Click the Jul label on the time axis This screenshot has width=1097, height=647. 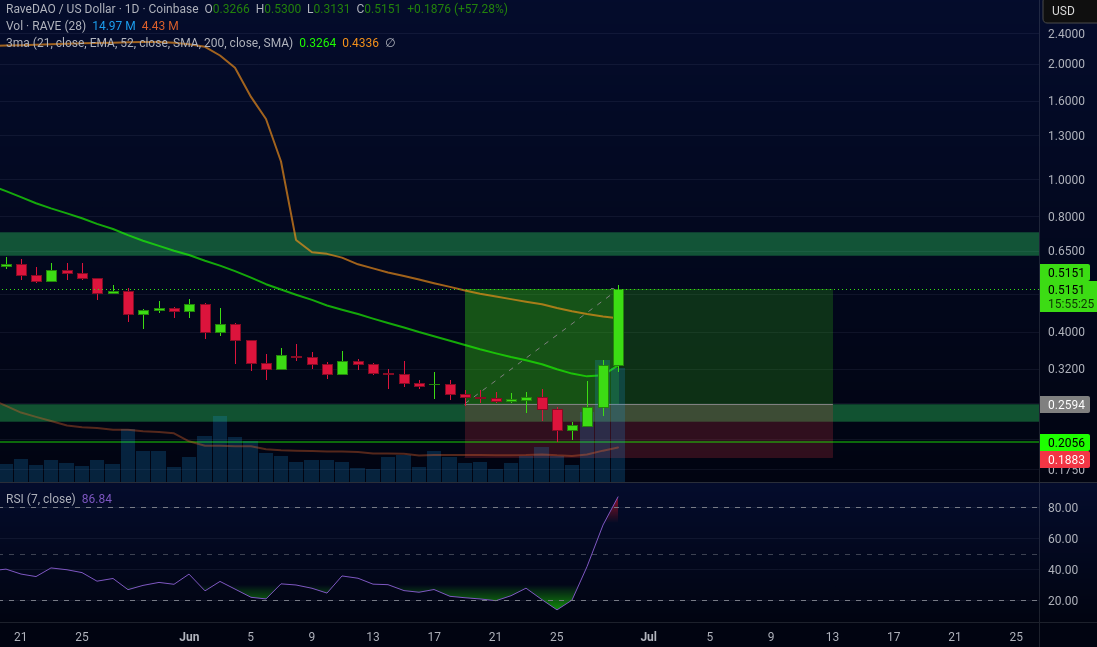pos(649,637)
